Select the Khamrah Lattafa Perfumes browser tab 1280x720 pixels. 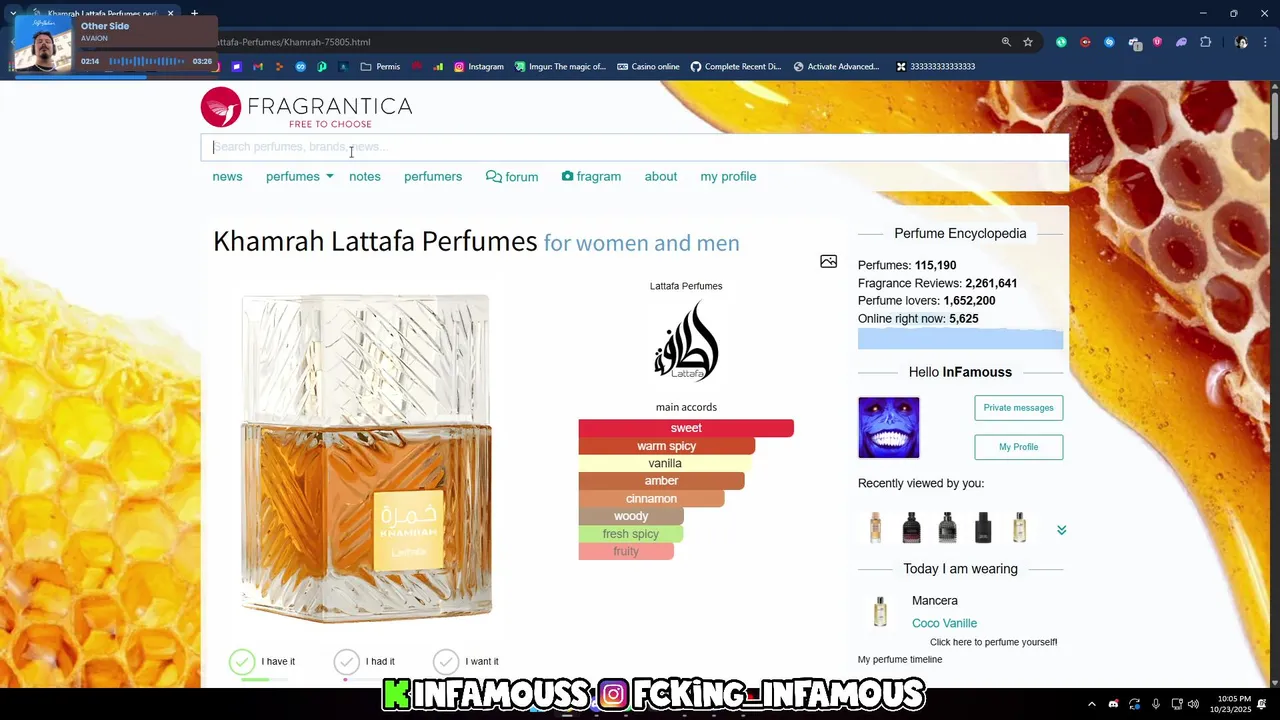click(x=102, y=13)
